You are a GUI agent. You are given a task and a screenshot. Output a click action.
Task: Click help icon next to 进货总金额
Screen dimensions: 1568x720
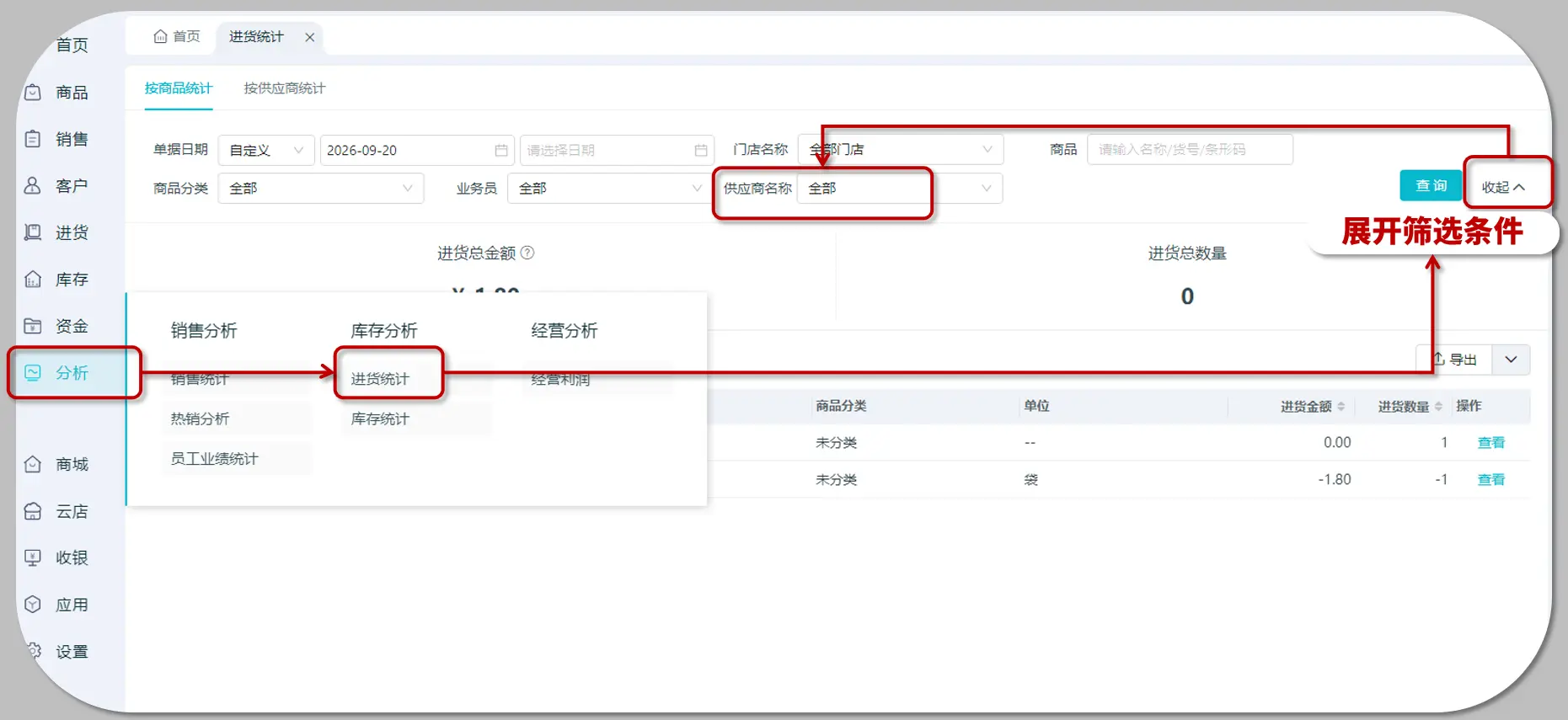tap(527, 253)
